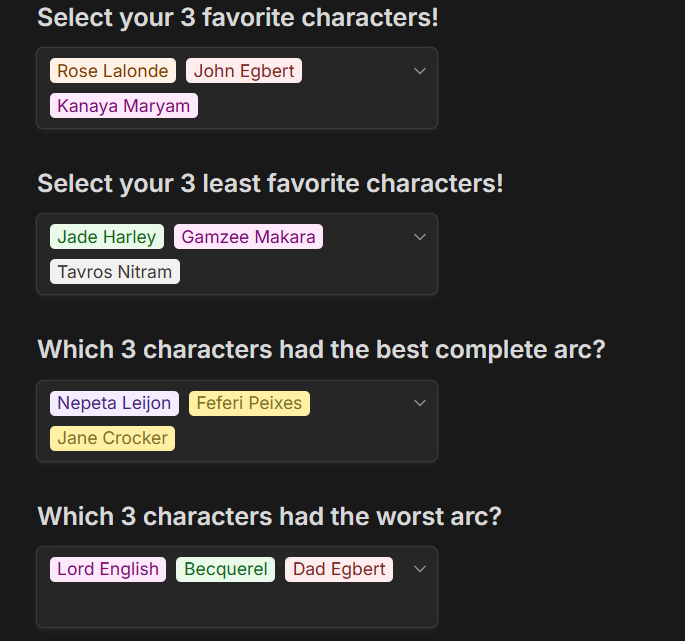Screen dimensions: 685x641
Task: Click the Becquerel tag
Action: coord(225,569)
